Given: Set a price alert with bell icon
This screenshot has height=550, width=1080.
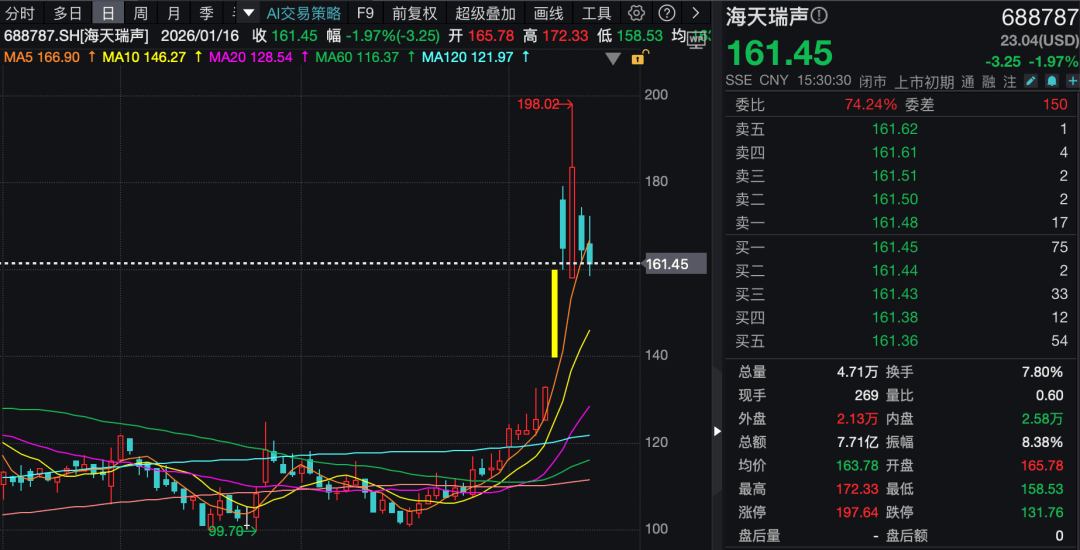Looking at the screenshot, I should point(1051,80).
